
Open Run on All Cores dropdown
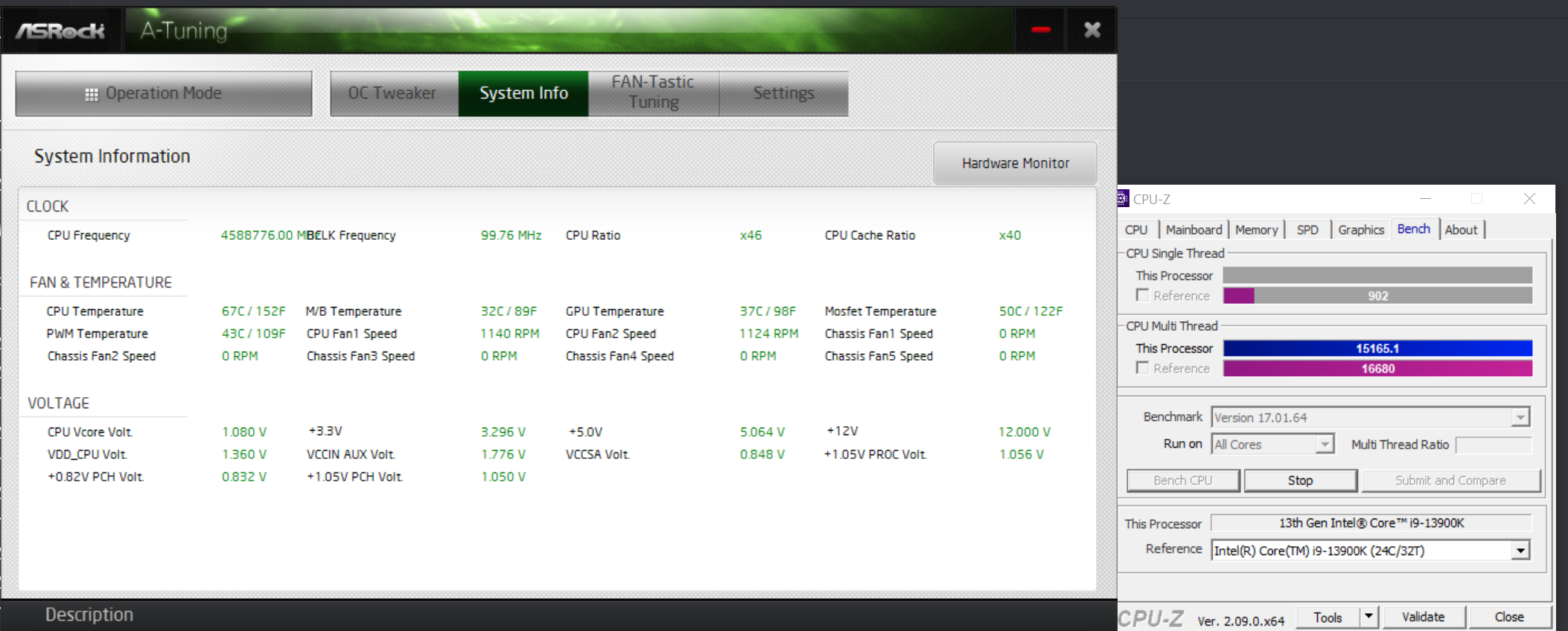pos(1272,444)
